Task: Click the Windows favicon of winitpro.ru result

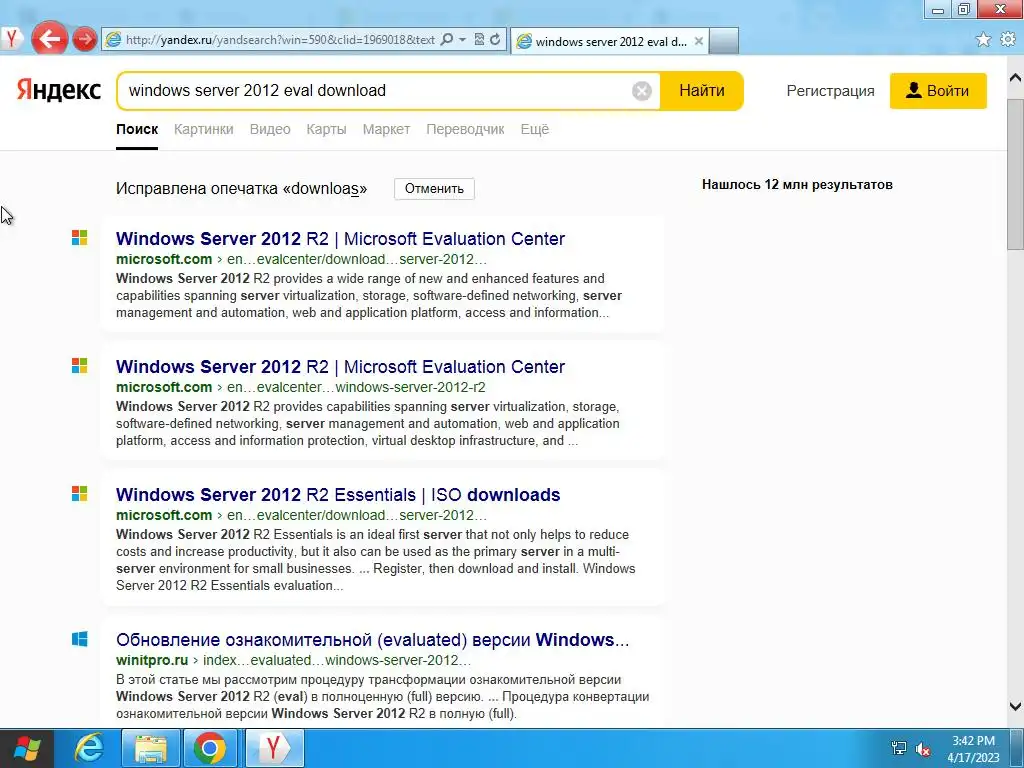Action: click(x=80, y=639)
